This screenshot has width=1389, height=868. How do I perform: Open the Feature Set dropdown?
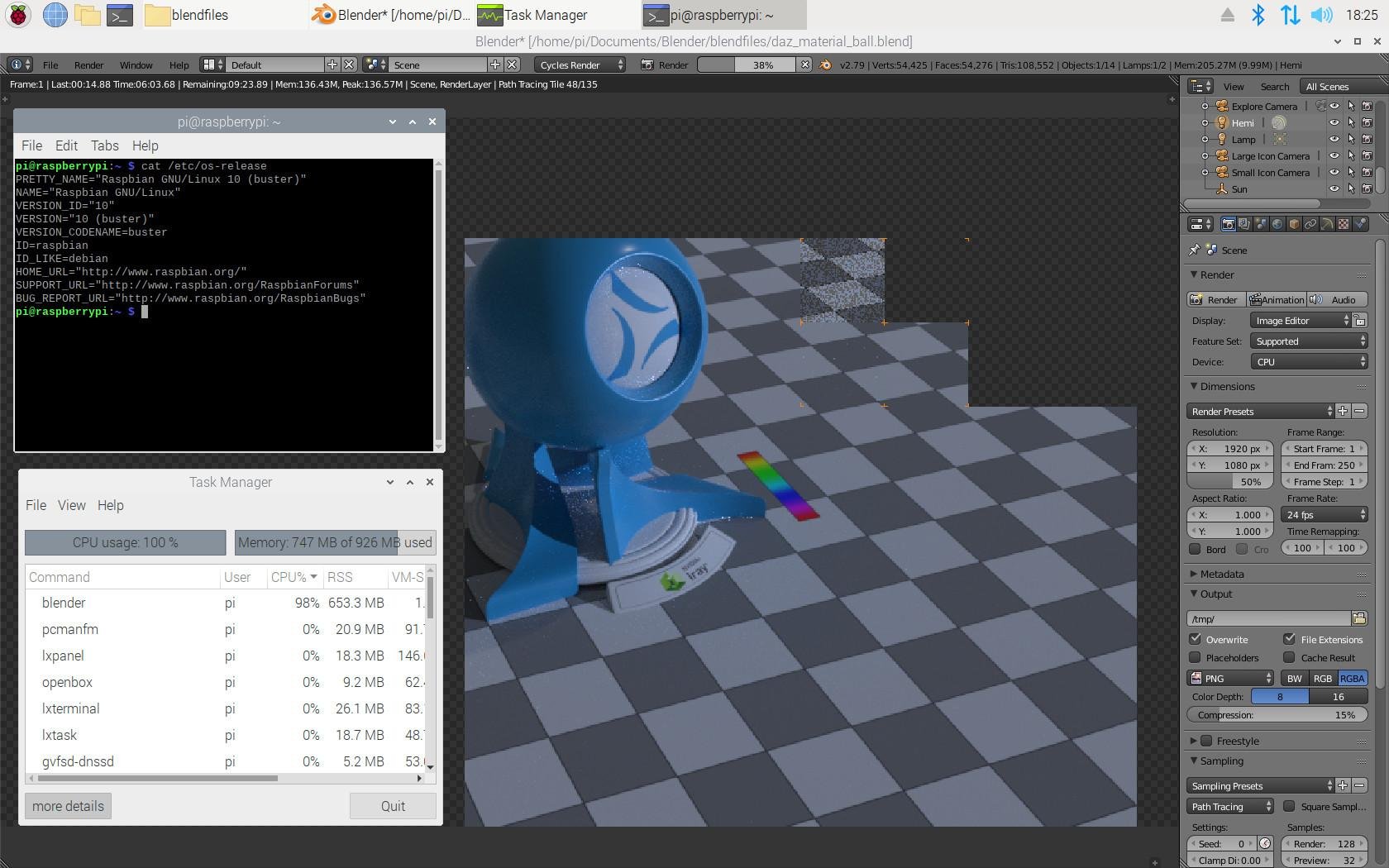(x=1308, y=341)
